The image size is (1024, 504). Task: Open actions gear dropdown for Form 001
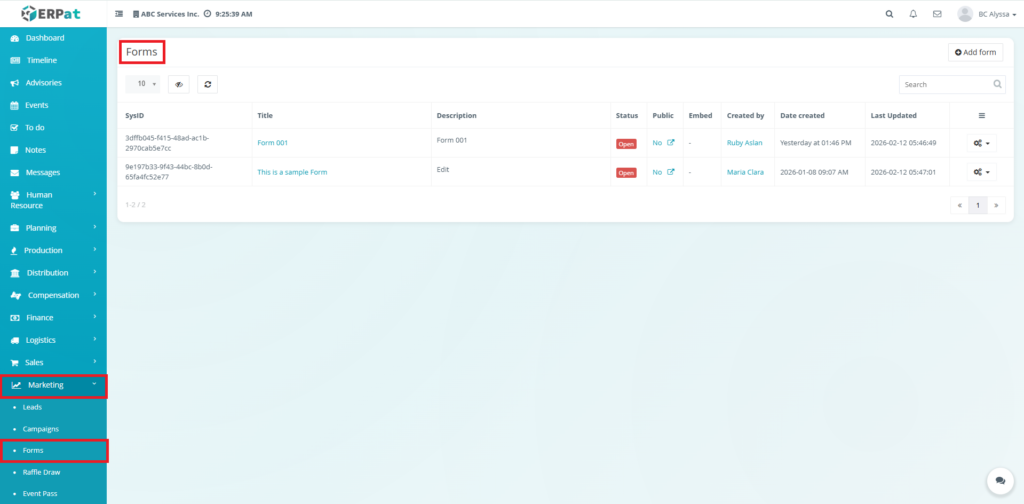[x=981, y=143]
